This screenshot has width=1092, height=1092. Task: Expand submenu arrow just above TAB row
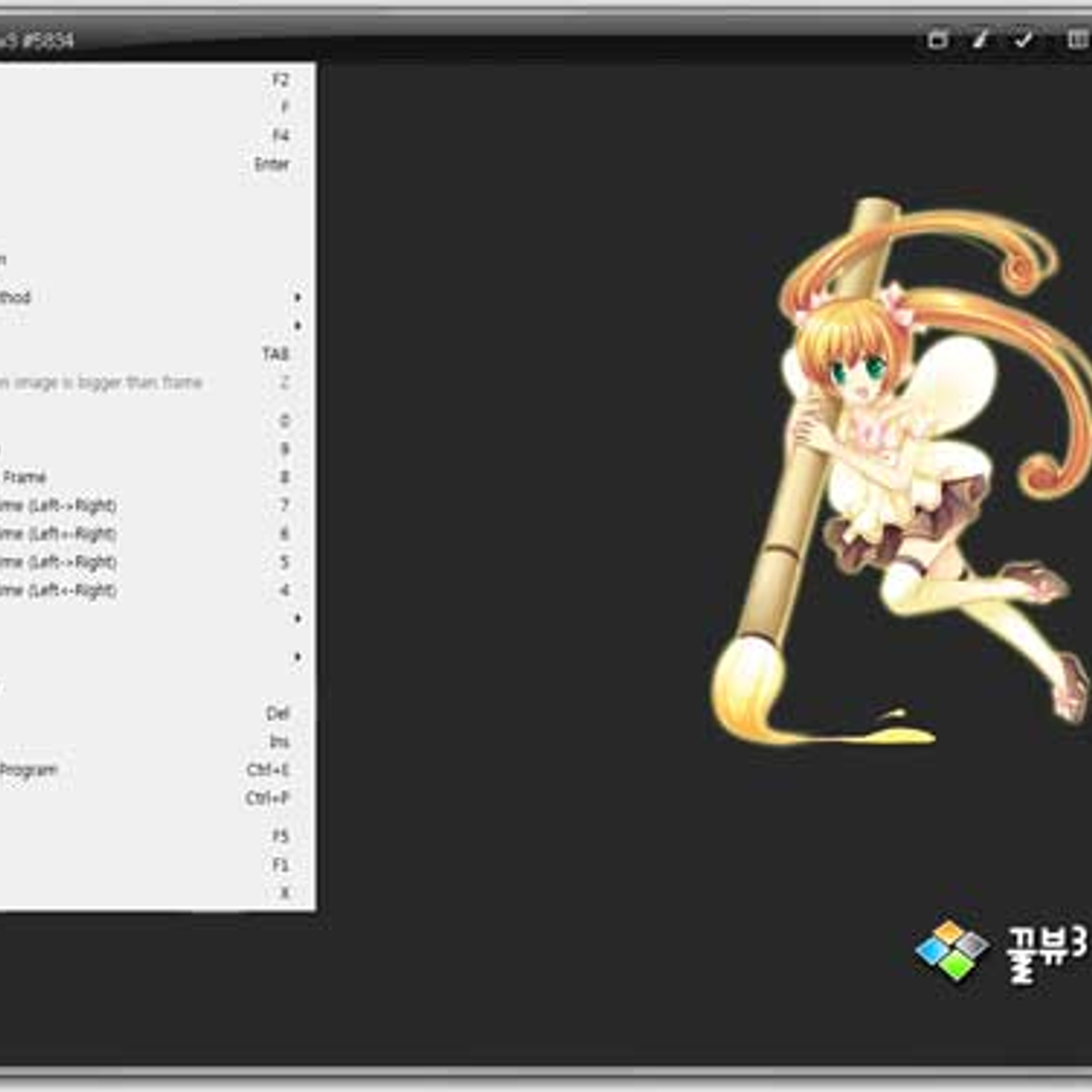298,326
